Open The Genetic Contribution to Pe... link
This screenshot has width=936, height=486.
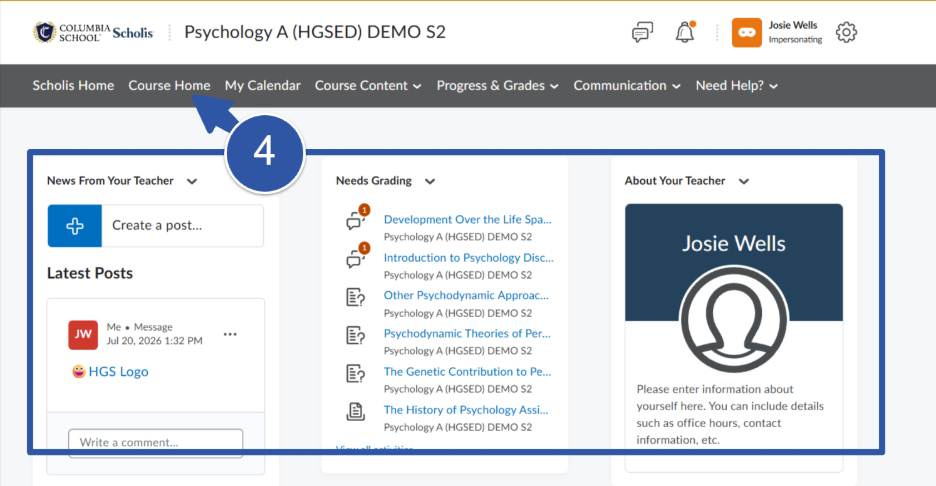click(467, 371)
